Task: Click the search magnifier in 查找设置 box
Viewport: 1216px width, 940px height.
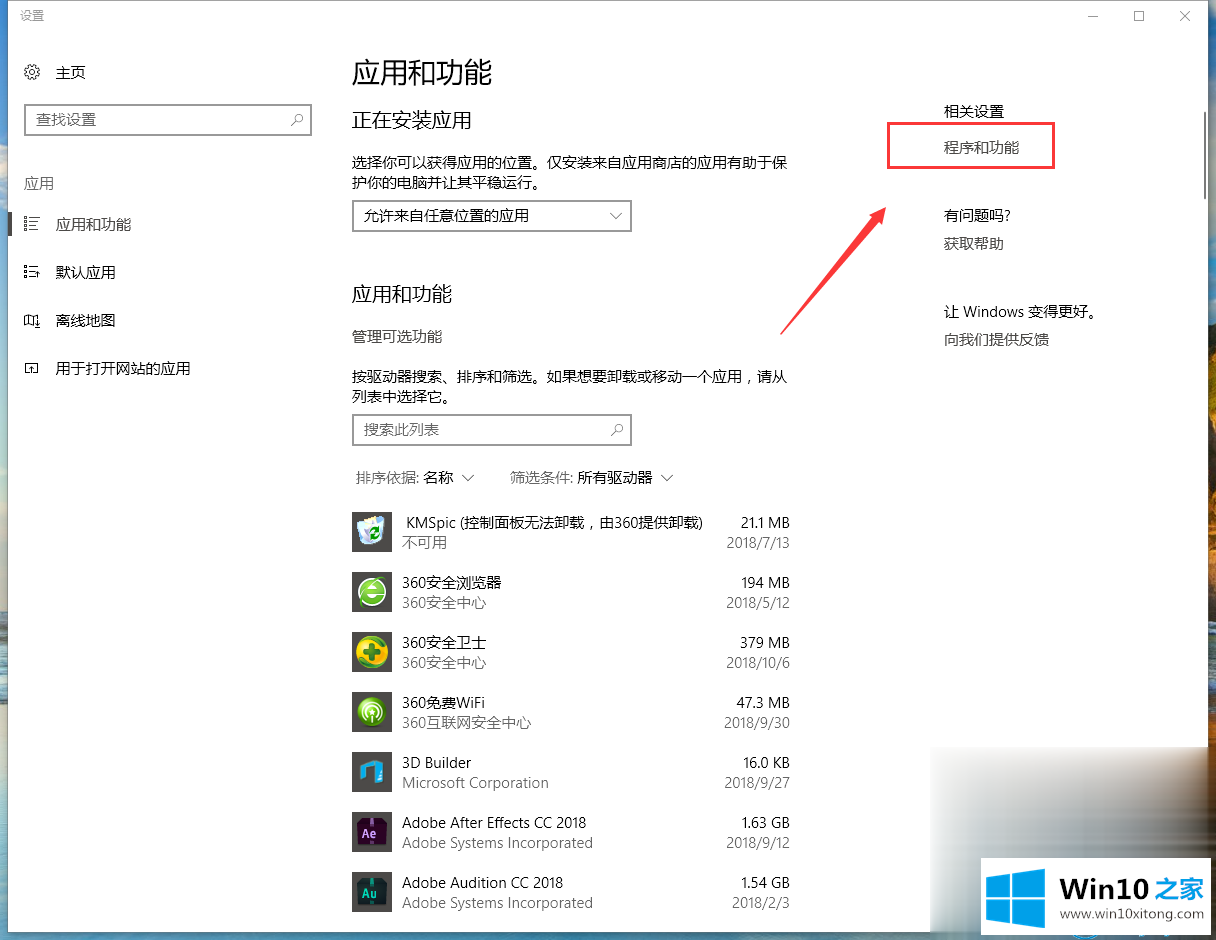Action: (x=297, y=119)
